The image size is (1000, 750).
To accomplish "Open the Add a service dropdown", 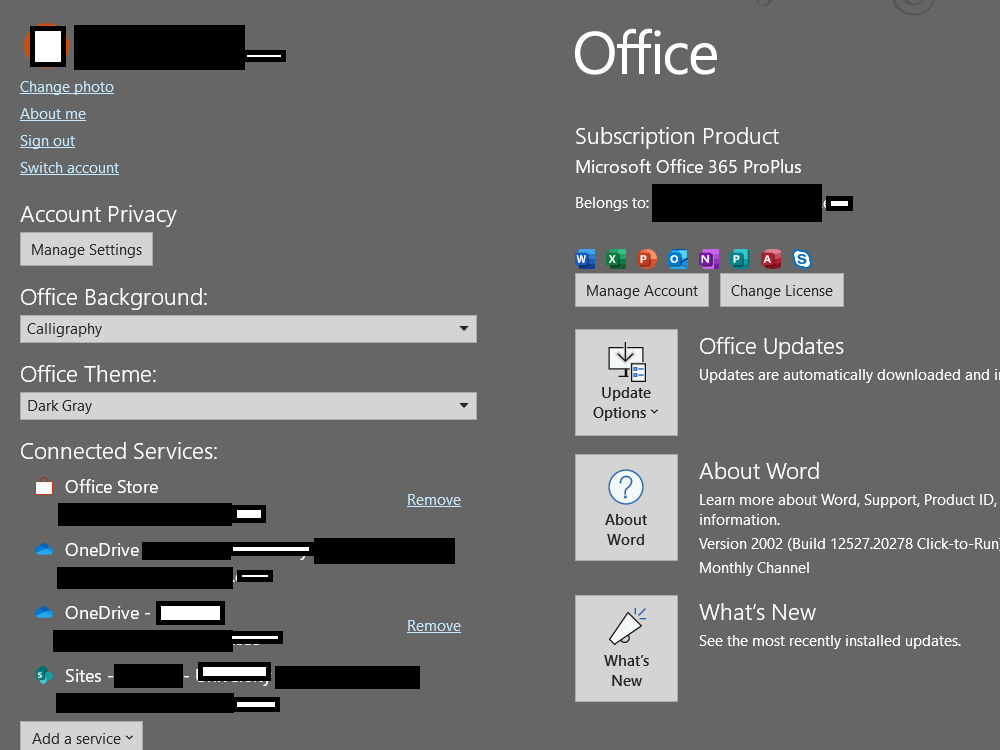I will (x=82, y=737).
